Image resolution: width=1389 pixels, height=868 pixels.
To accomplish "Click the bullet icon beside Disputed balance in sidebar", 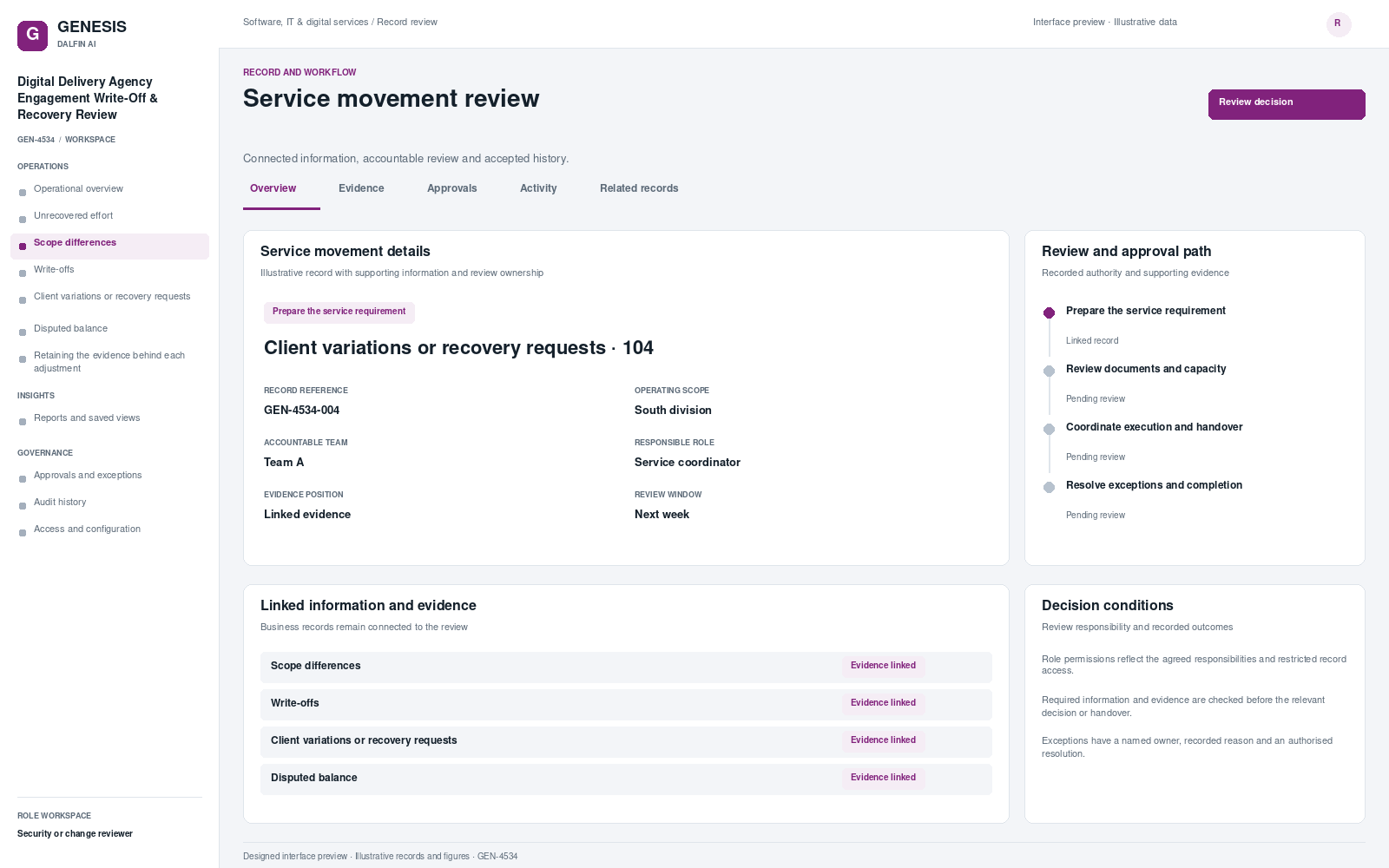I will pos(23,332).
